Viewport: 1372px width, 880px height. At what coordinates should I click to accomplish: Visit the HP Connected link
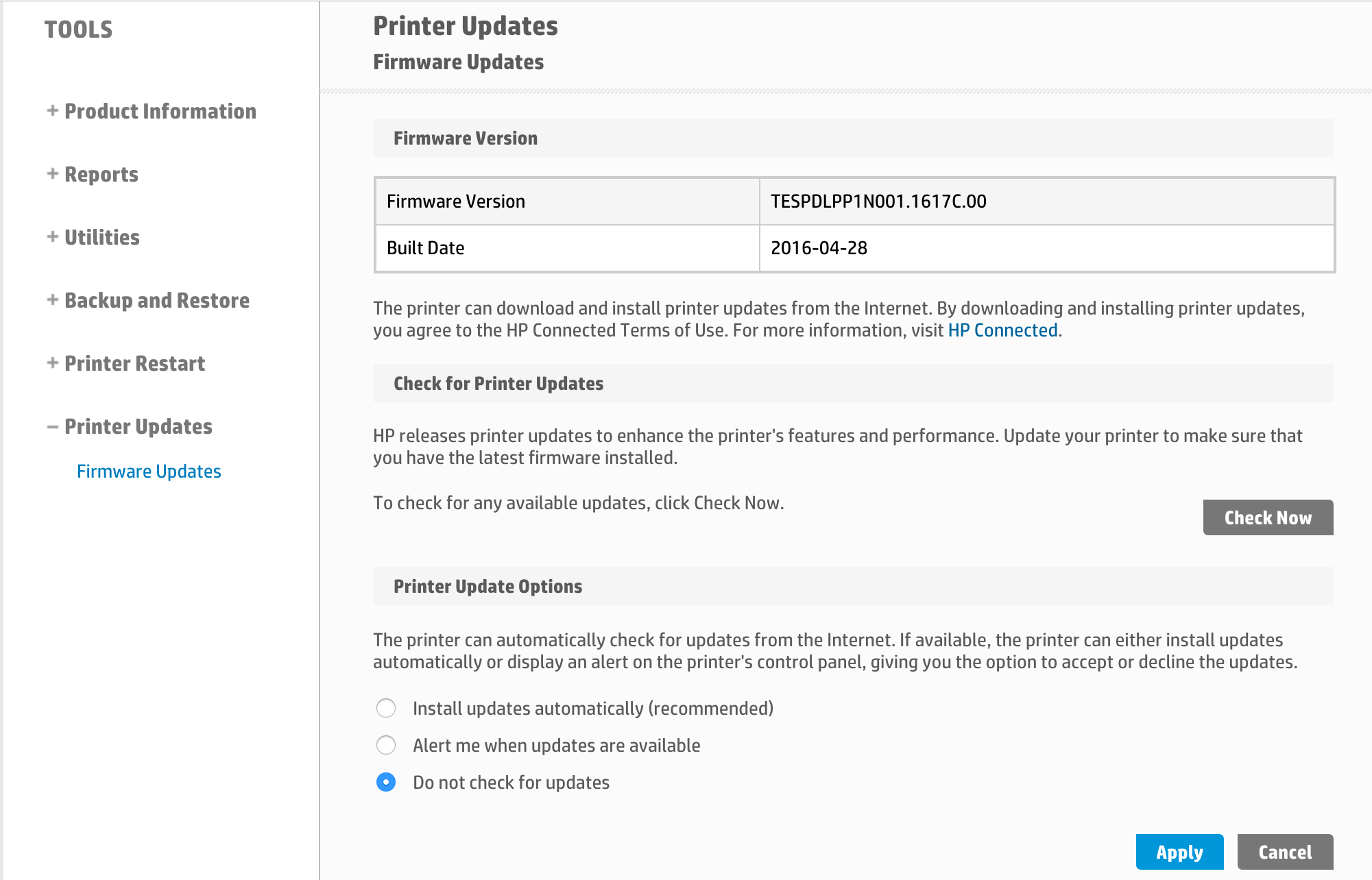1002,330
